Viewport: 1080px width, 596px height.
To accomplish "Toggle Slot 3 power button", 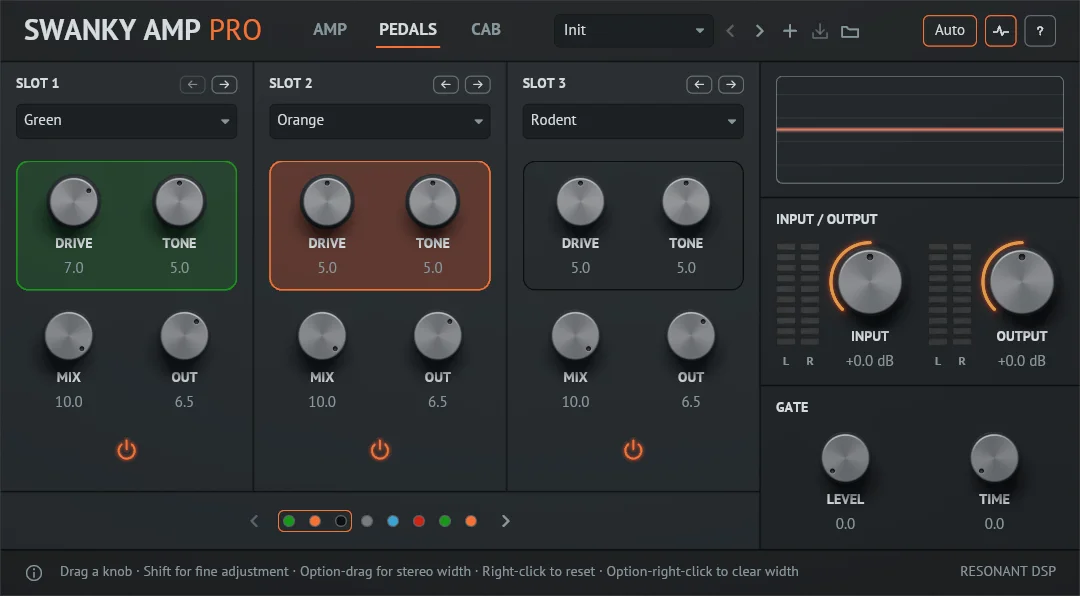I will tap(633, 450).
